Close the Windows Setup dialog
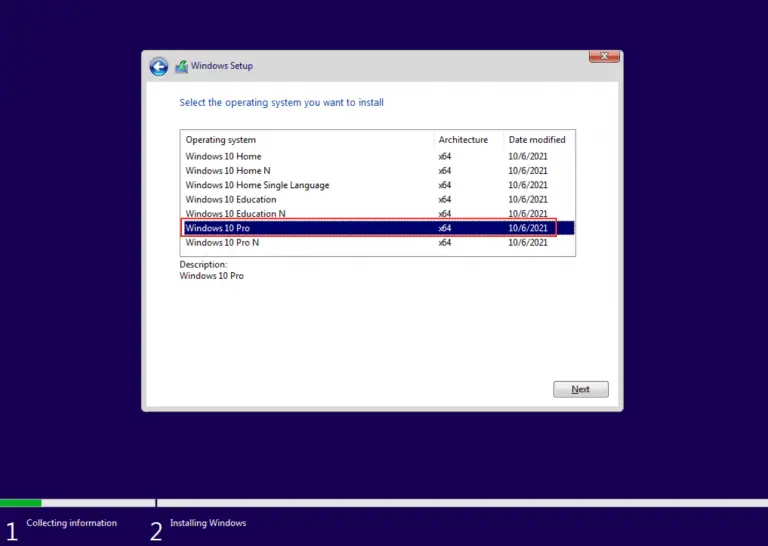The height and width of the screenshot is (546, 768). pyautogui.click(x=604, y=56)
